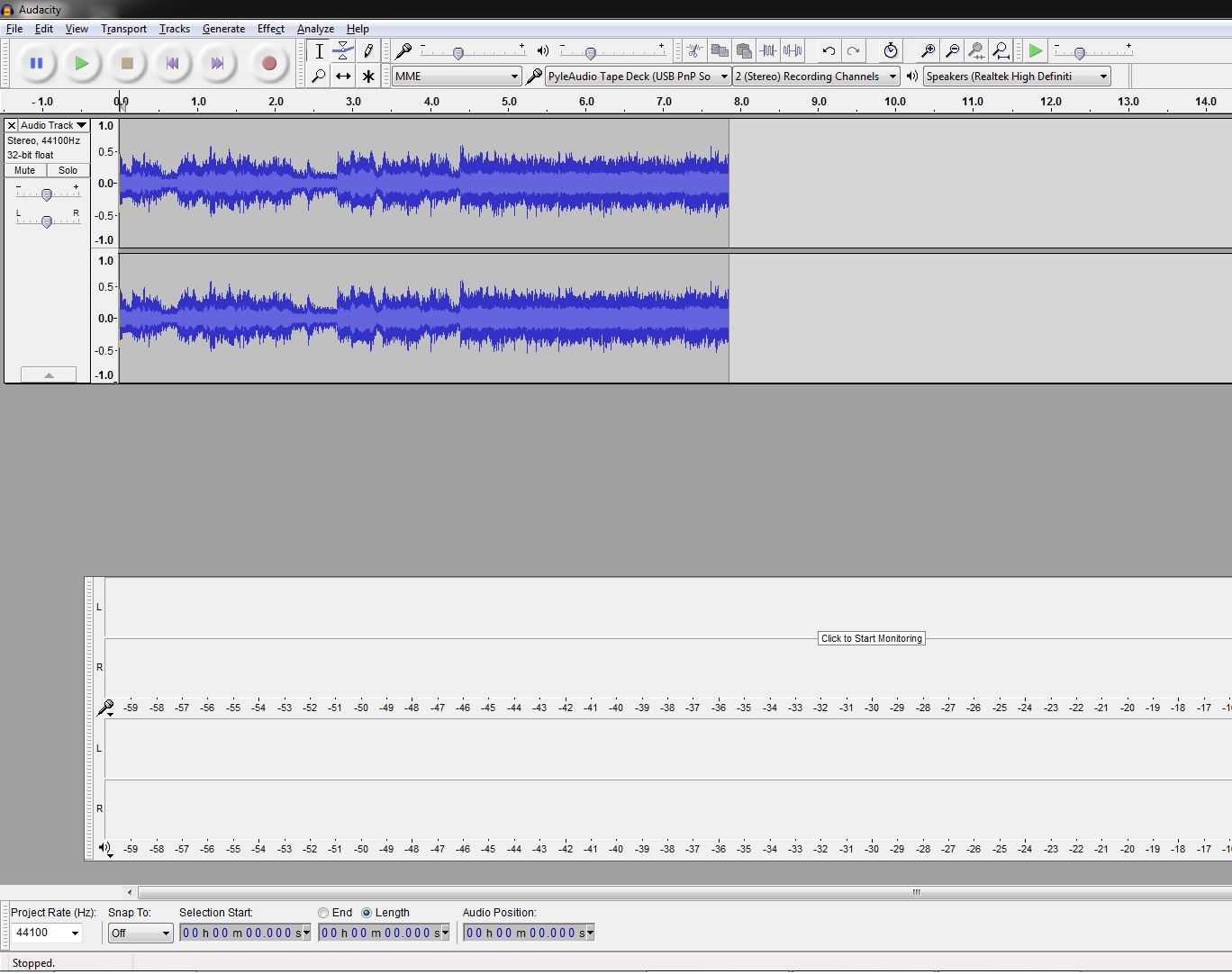Open the recording device dropdown
Image resolution: width=1232 pixels, height=974 pixels.
tap(635, 77)
